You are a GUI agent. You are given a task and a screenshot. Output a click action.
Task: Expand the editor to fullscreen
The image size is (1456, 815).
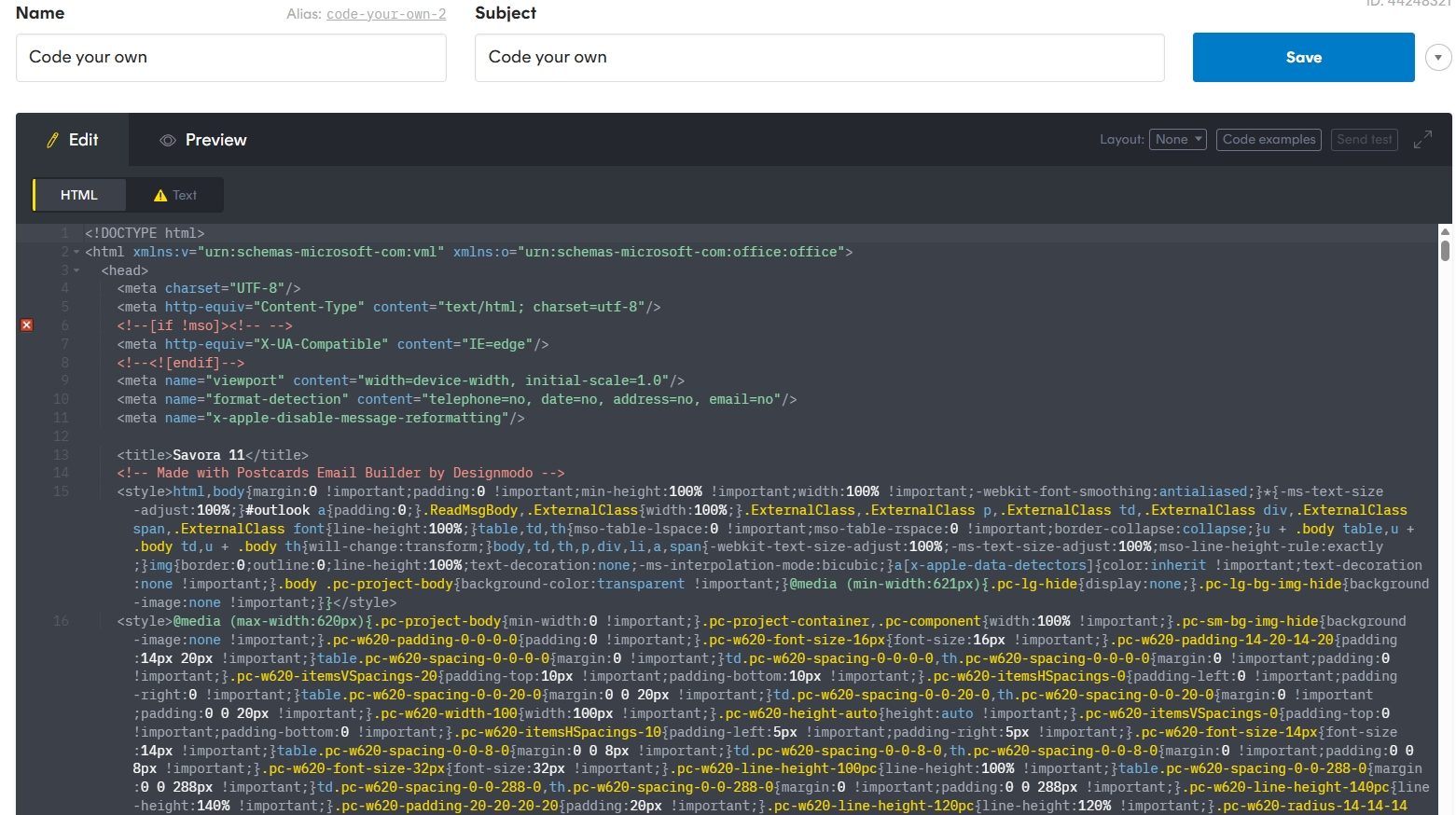point(1422,140)
